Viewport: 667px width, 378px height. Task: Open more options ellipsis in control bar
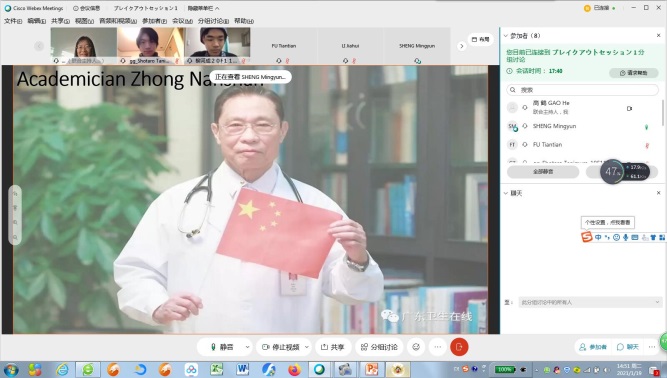(x=438, y=347)
